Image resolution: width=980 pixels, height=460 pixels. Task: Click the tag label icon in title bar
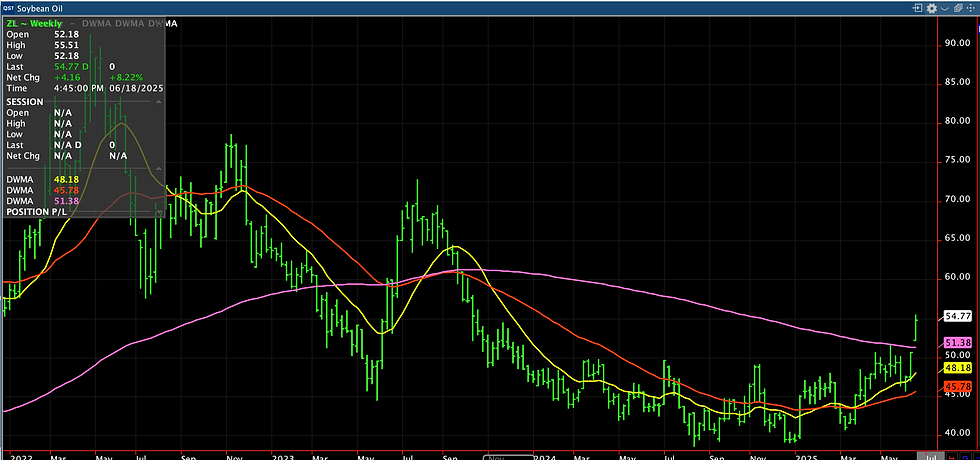coord(958,8)
